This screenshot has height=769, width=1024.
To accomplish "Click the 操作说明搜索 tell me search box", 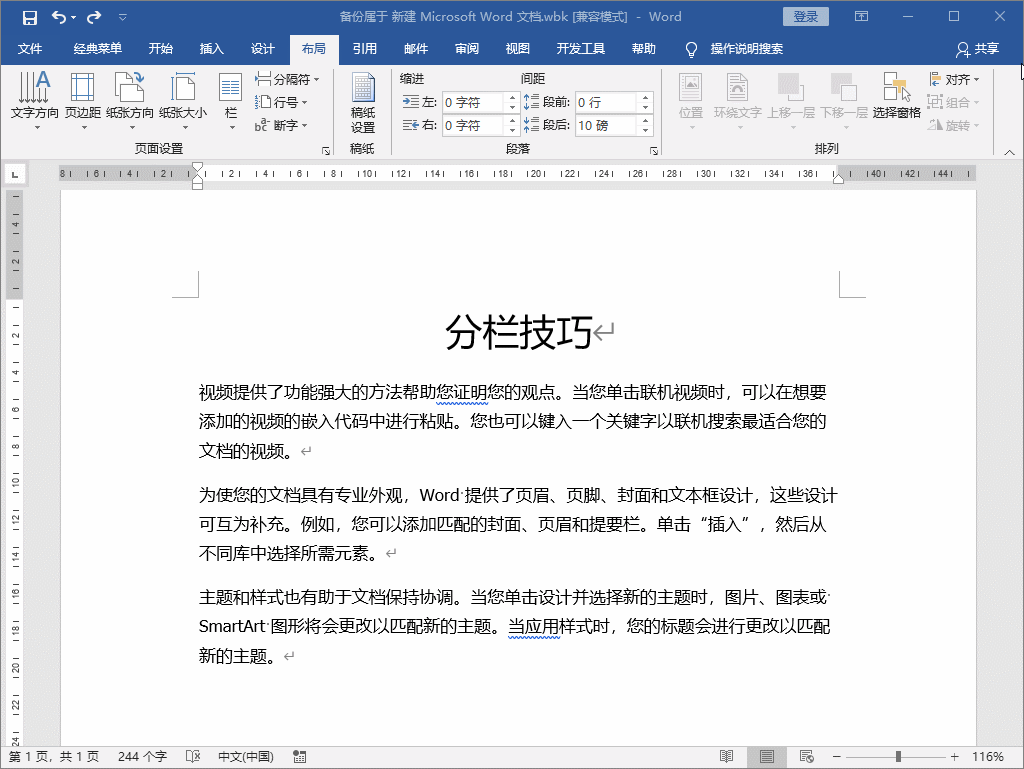I will click(734, 49).
